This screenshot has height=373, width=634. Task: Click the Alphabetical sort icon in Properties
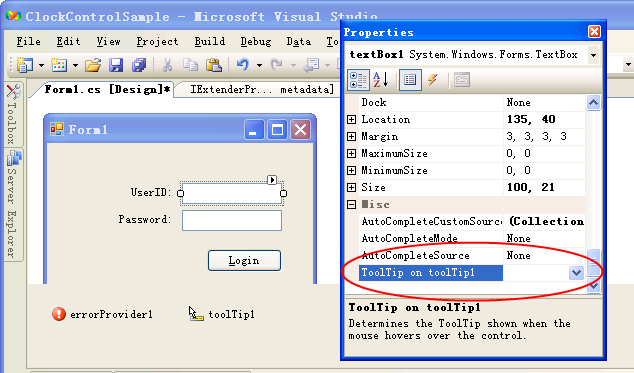point(381,80)
